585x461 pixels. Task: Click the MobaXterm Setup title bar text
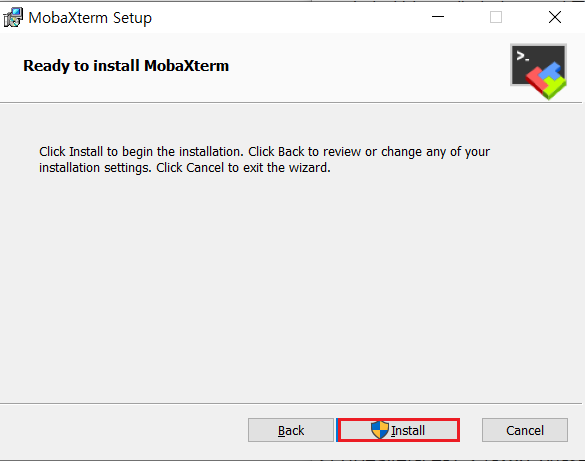tap(90, 18)
